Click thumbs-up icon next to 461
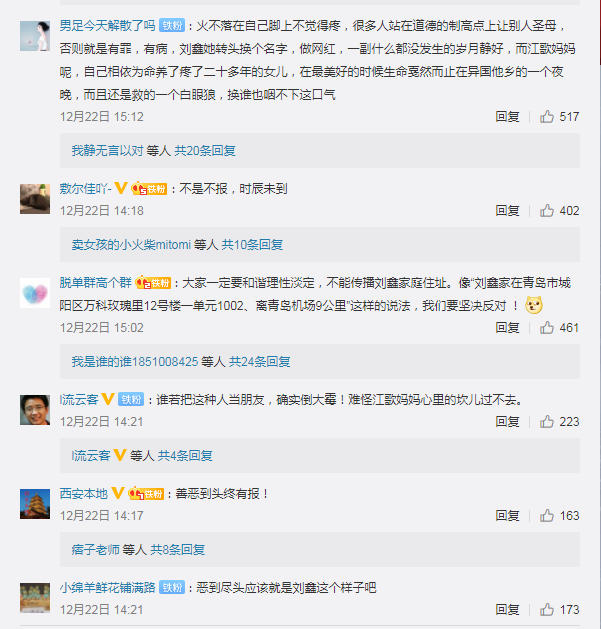The height and width of the screenshot is (629, 601). (546, 328)
